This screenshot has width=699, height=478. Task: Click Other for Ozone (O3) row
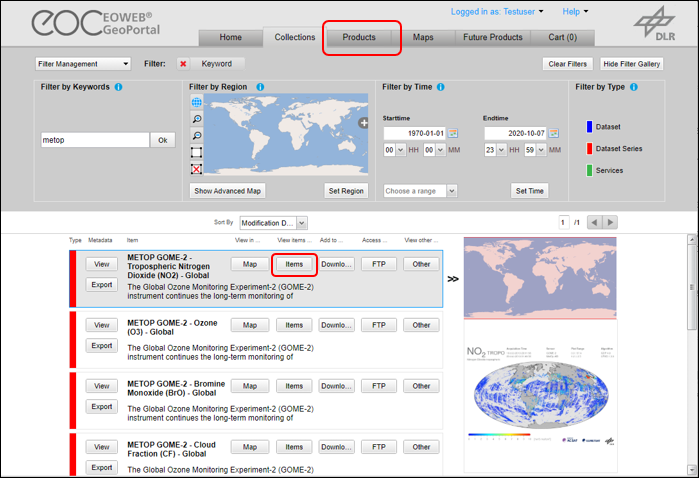(421, 325)
